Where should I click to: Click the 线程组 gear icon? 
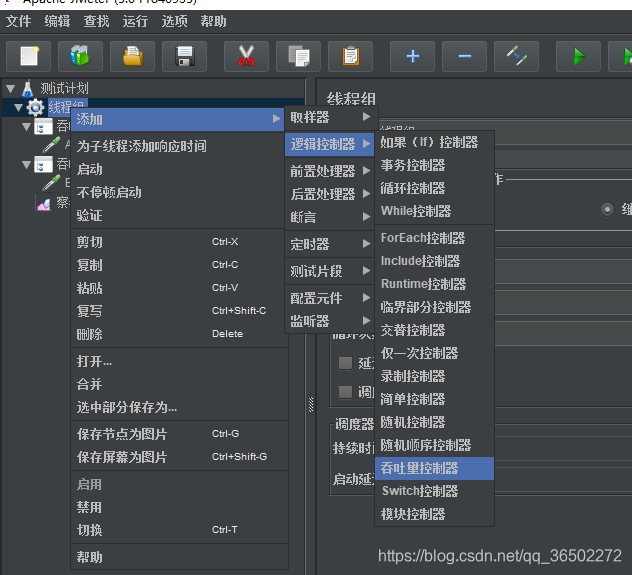(x=35, y=107)
